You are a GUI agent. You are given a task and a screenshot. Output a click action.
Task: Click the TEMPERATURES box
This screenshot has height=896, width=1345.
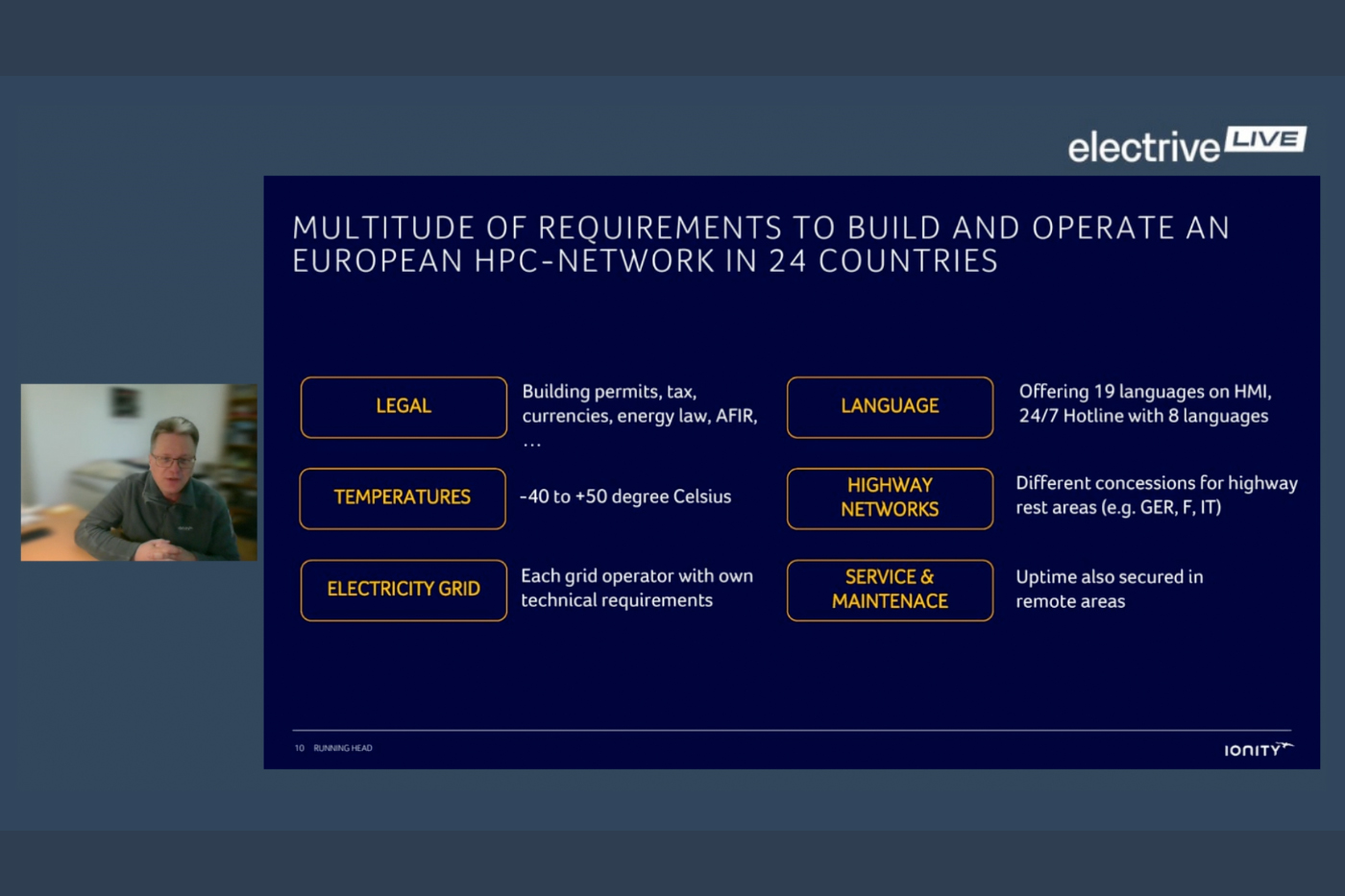coord(403,498)
